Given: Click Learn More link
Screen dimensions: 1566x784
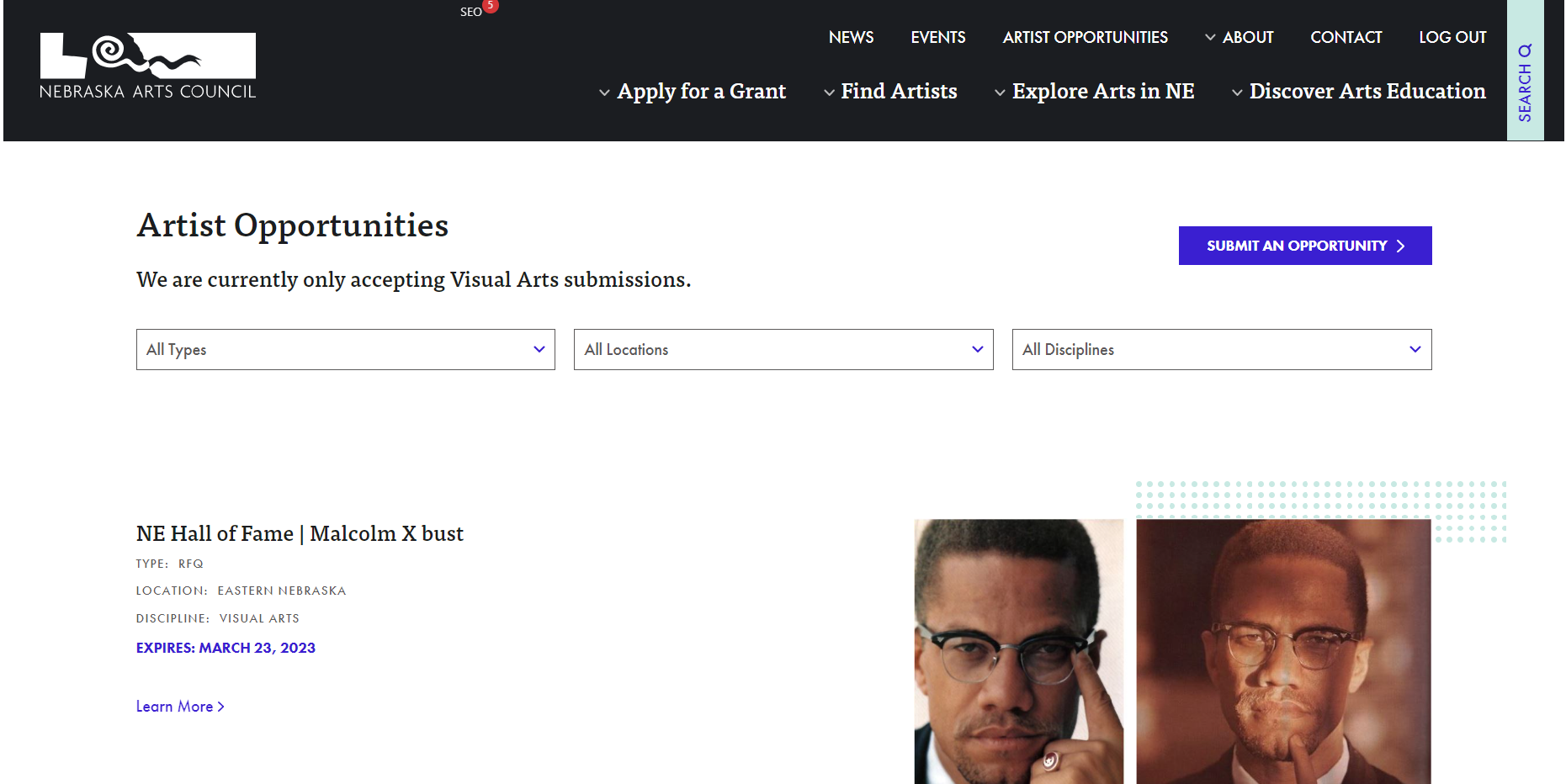Looking at the screenshot, I should [x=180, y=707].
